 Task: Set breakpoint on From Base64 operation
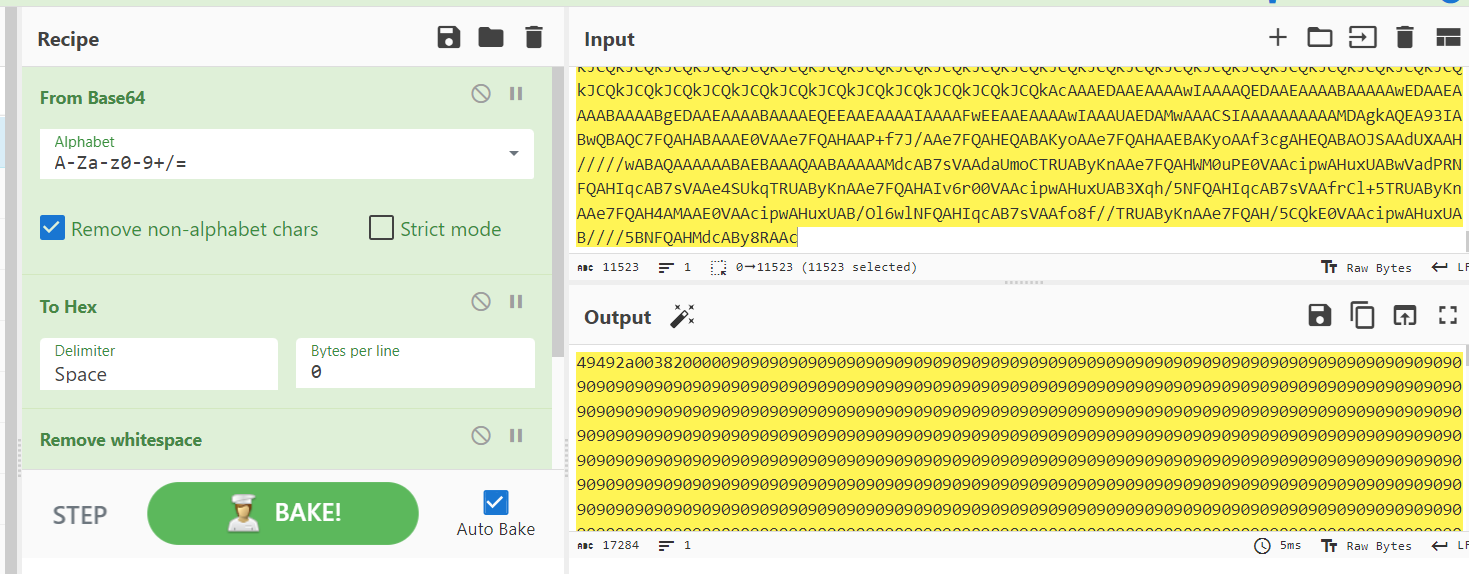pos(516,94)
